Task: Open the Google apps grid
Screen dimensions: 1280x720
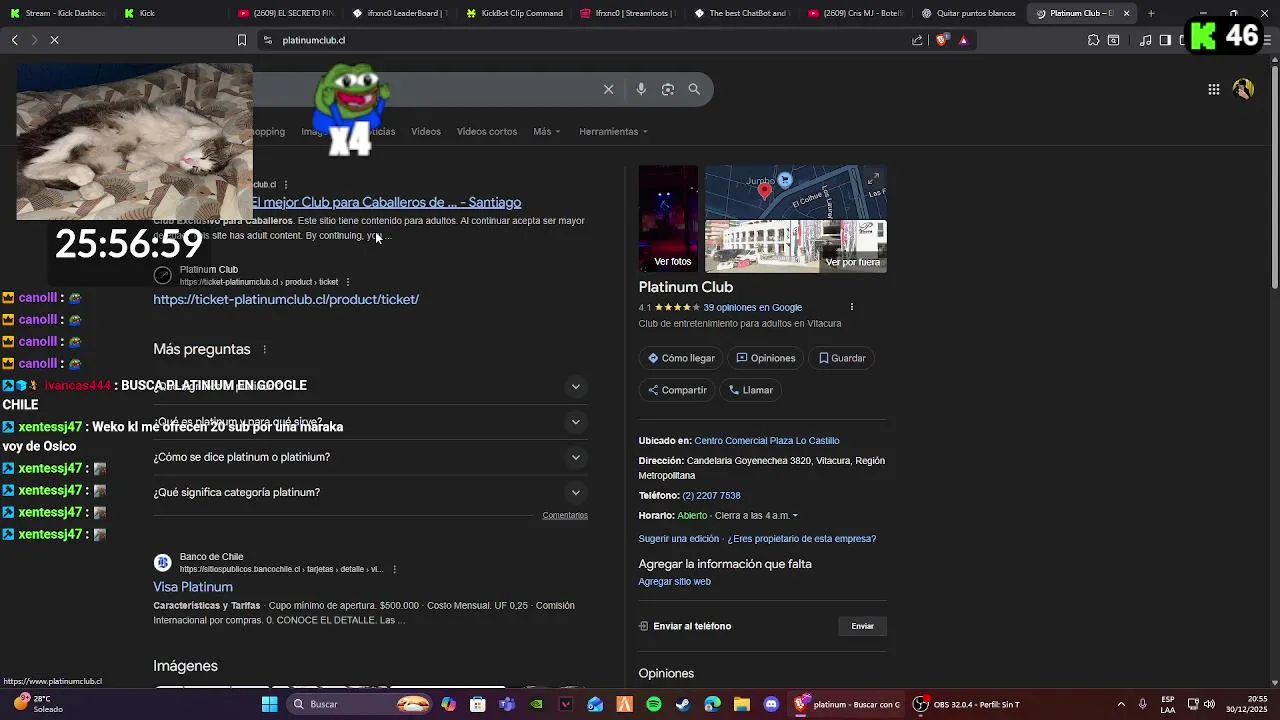Action: (1213, 89)
